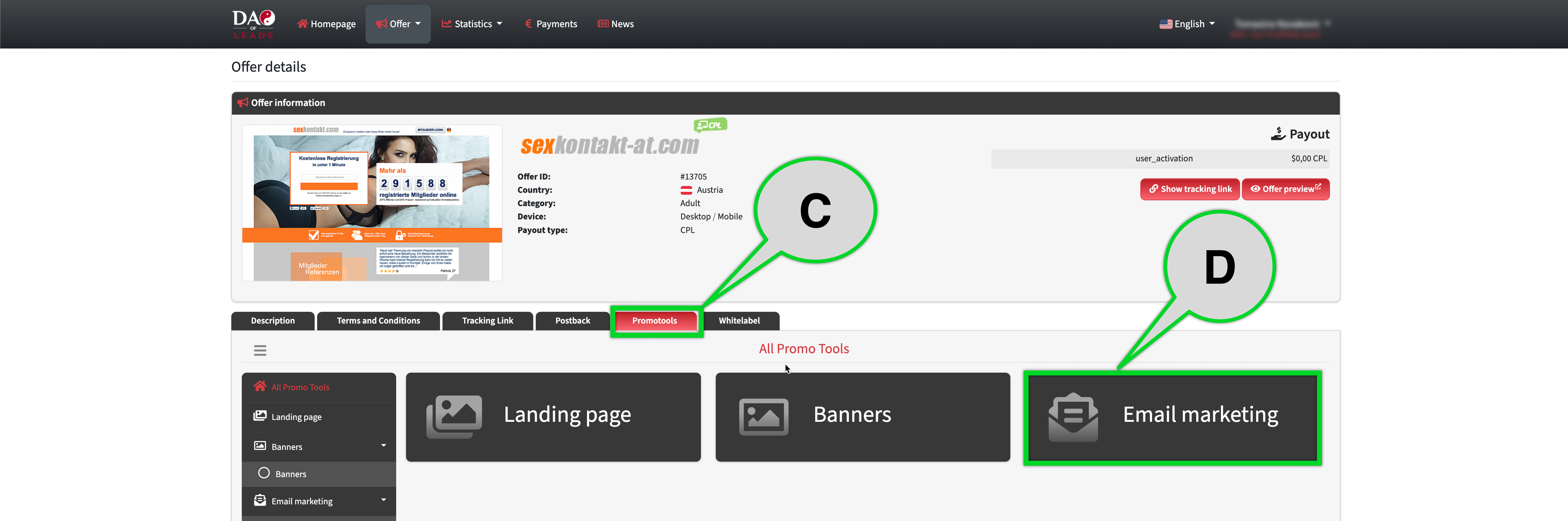
Task: Click the home icon beside All Promo Tools
Action: point(260,386)
